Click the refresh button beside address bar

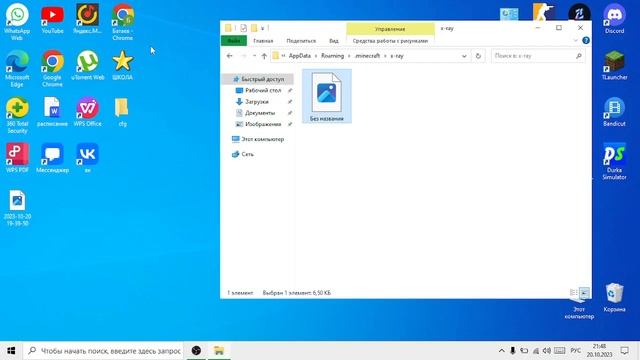478,56
